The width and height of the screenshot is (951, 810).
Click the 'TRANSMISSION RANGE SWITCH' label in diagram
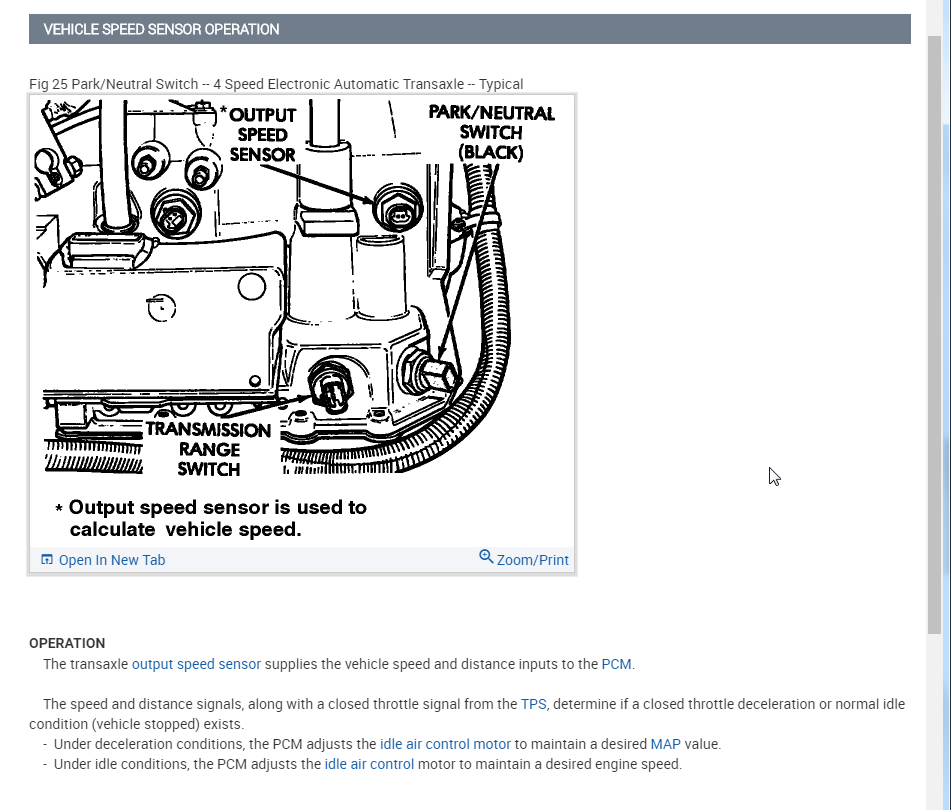tap(209, 449)
